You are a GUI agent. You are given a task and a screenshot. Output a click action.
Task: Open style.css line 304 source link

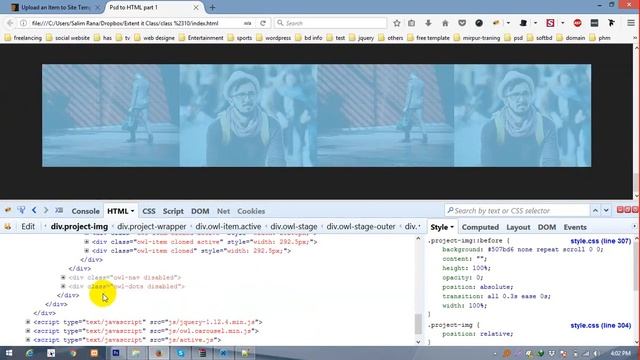600,325
